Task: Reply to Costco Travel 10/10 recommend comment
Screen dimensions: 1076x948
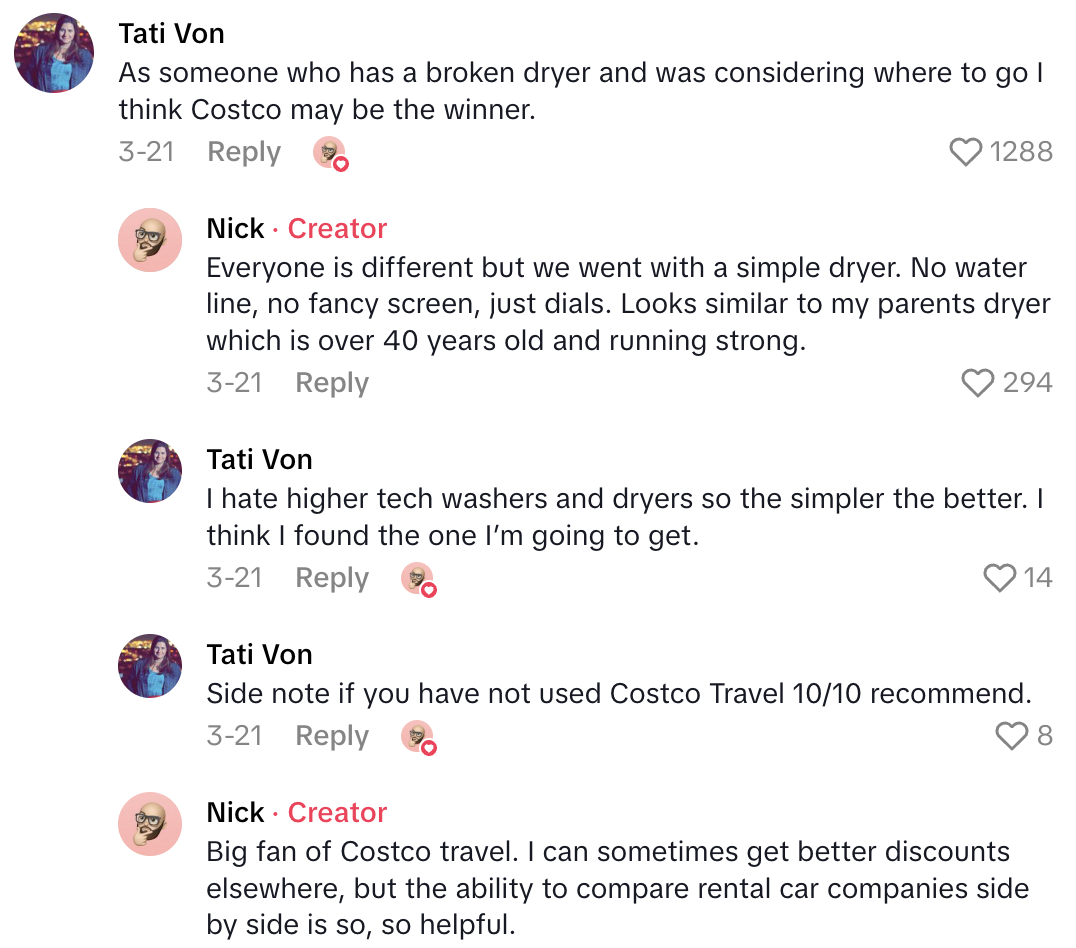Action: coord(332,736)
